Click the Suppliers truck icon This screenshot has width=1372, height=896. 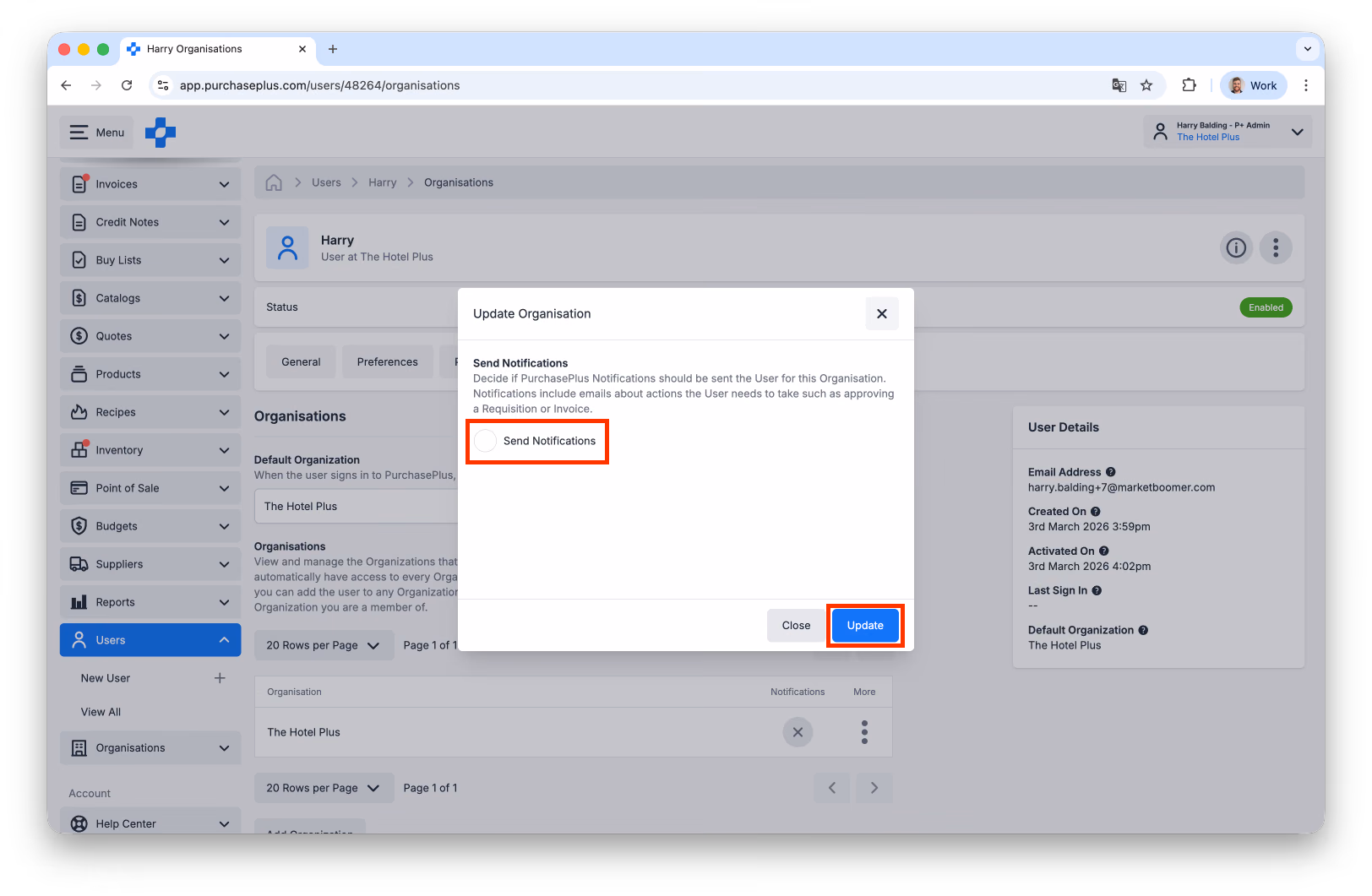79,564
